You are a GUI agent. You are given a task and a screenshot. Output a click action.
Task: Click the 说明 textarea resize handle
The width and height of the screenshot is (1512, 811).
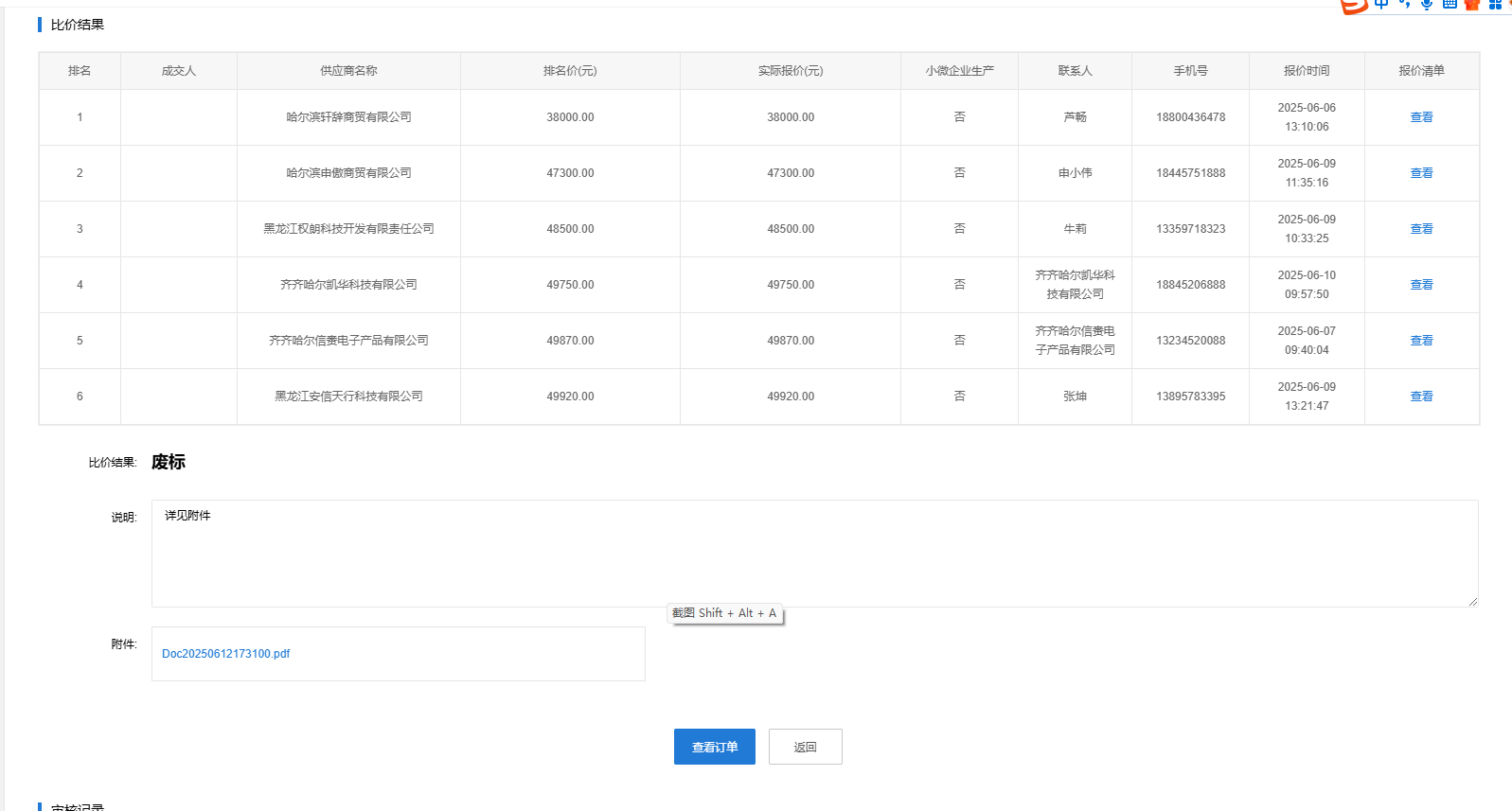click(x=1472, y=601)
